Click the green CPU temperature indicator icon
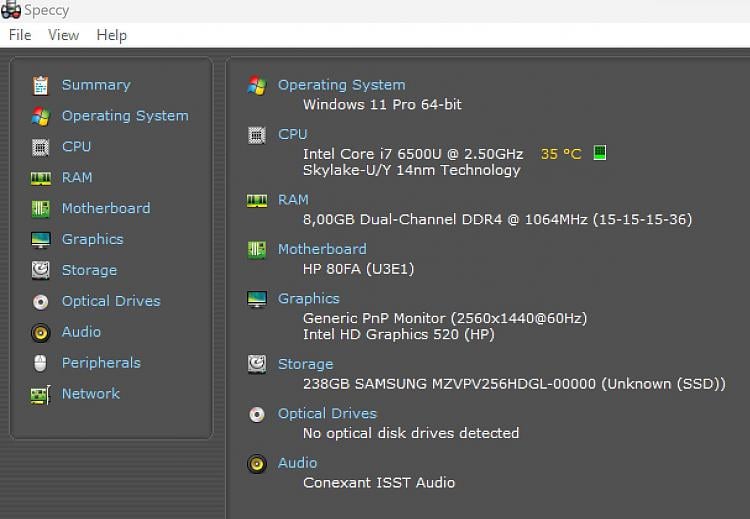750x519 pixels. 600,153
